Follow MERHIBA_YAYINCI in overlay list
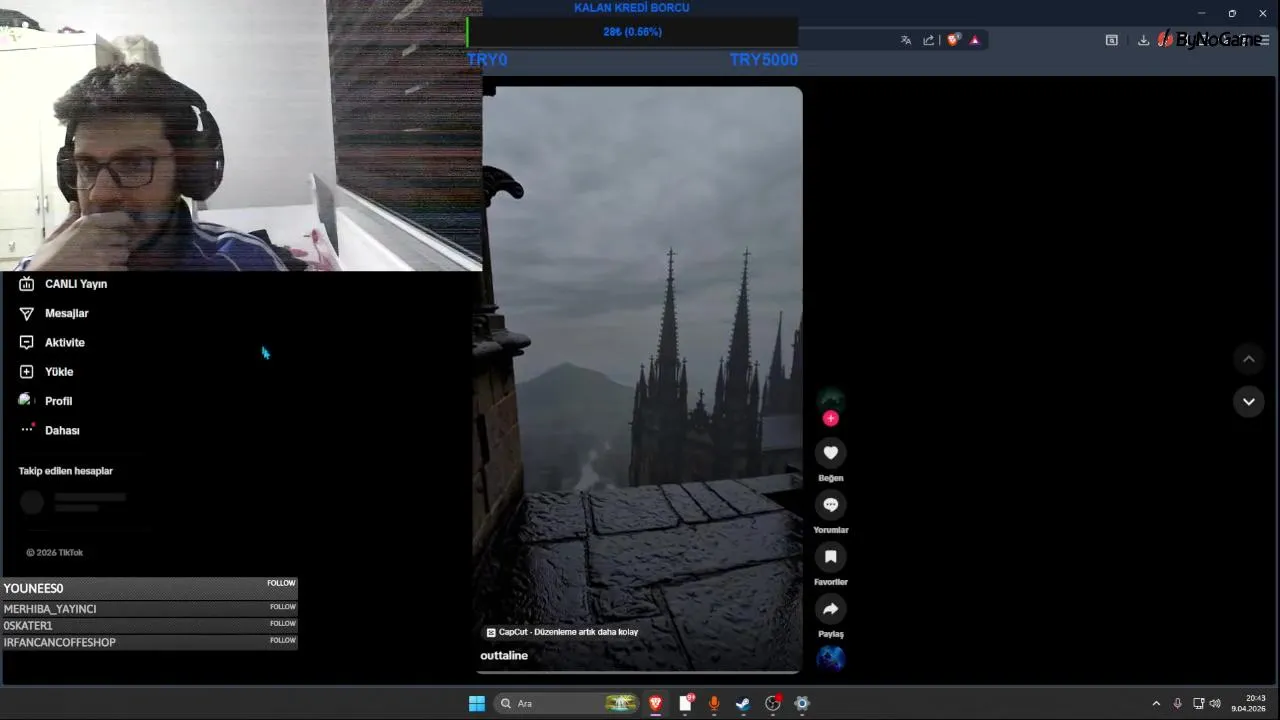 click(282, 607)
